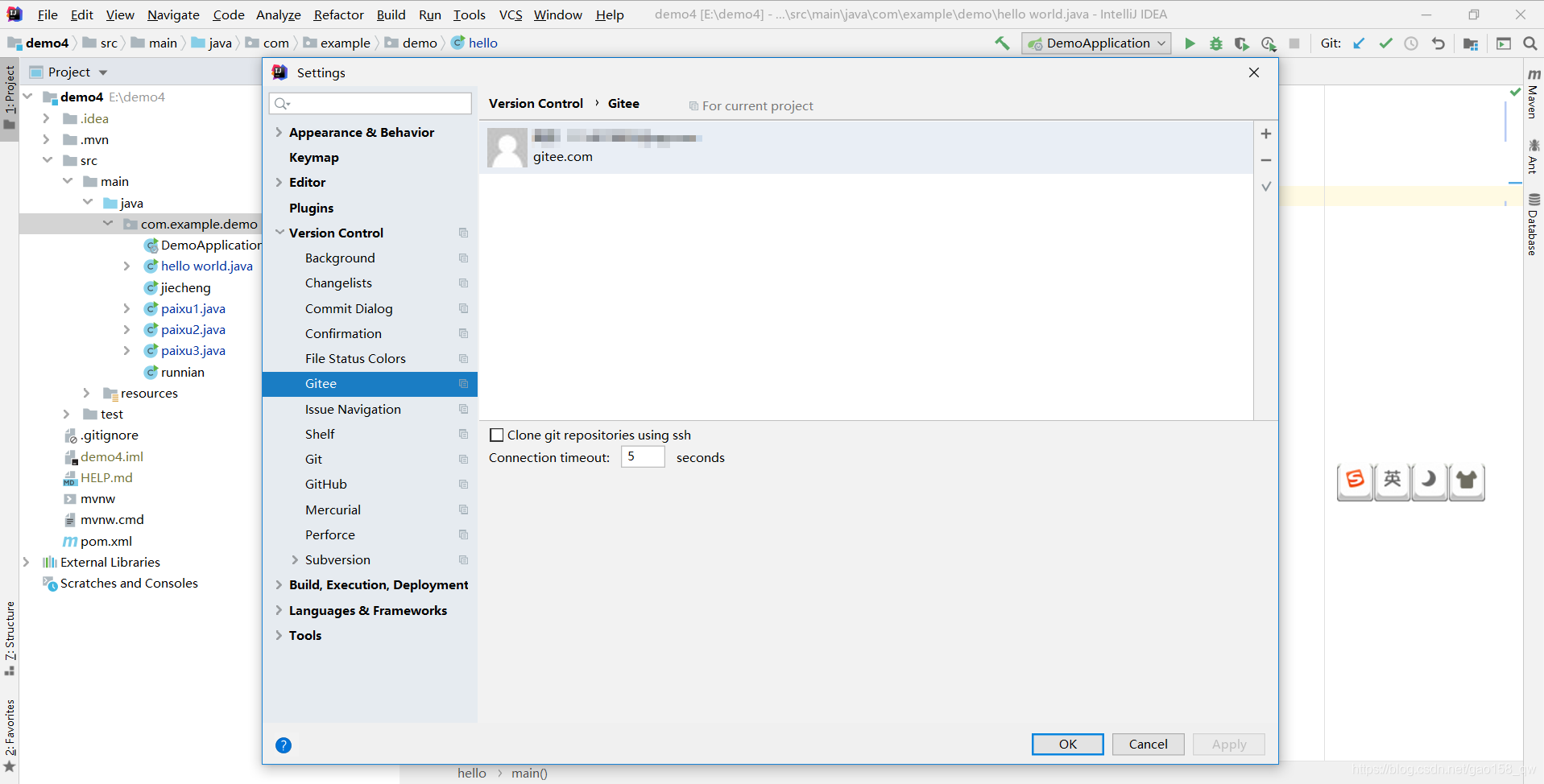
Task: Click the Git rollback undo icon
Action: click(1438, 43)
